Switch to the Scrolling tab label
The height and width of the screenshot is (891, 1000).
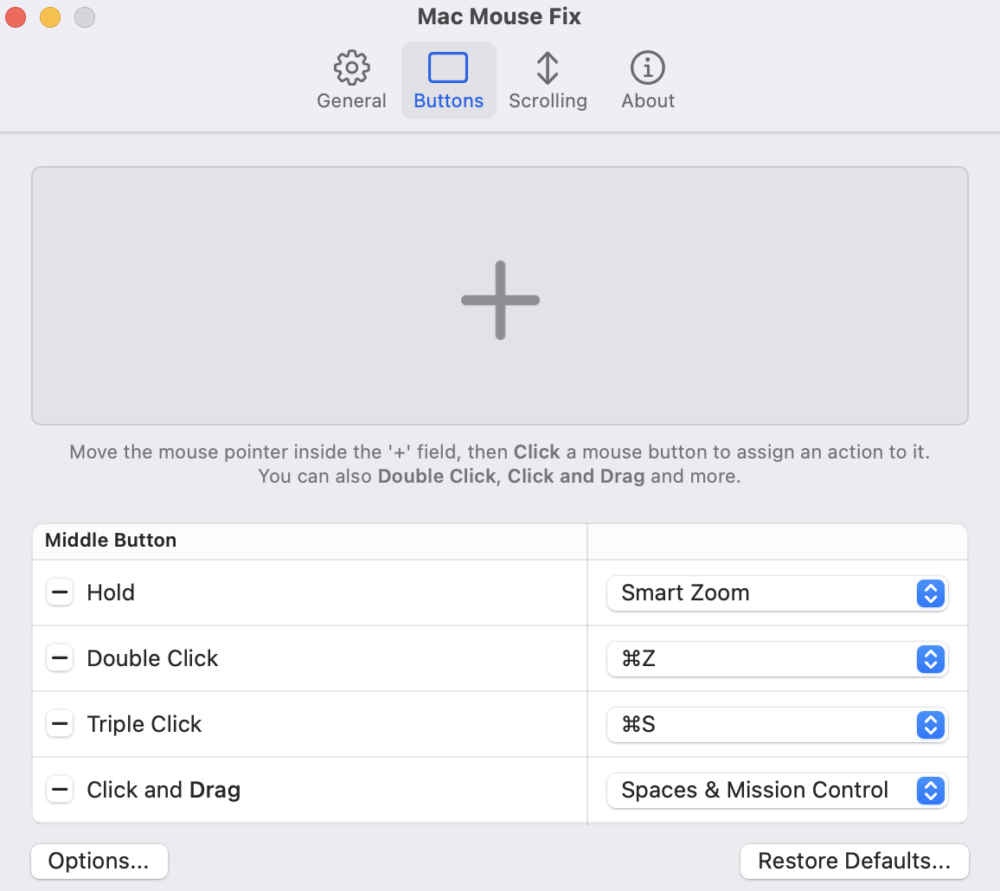(548, 101)
